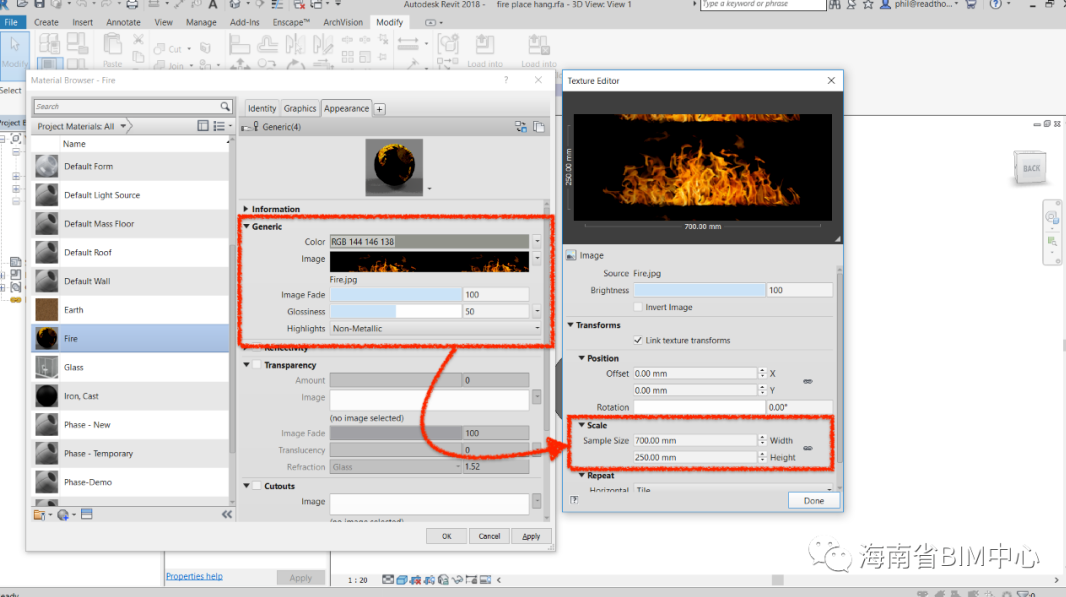Viewport: 1066px width, 597px height.
Task: Click the add asset plus tab icon
Action: point(380,109)
